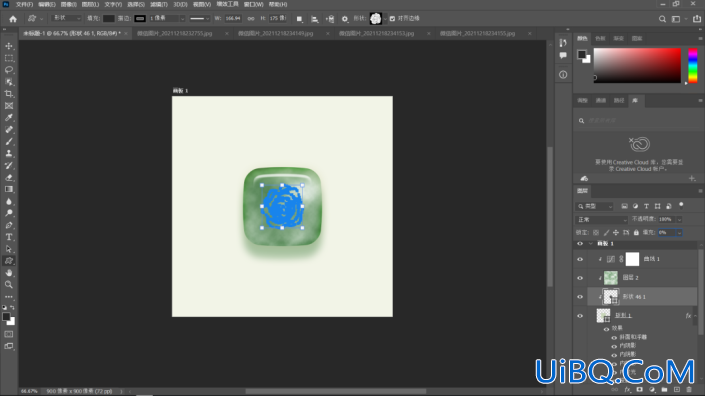705x396 pixels.
Task: Open the fill percentage dropdown arrow
Action: (679, 232)
